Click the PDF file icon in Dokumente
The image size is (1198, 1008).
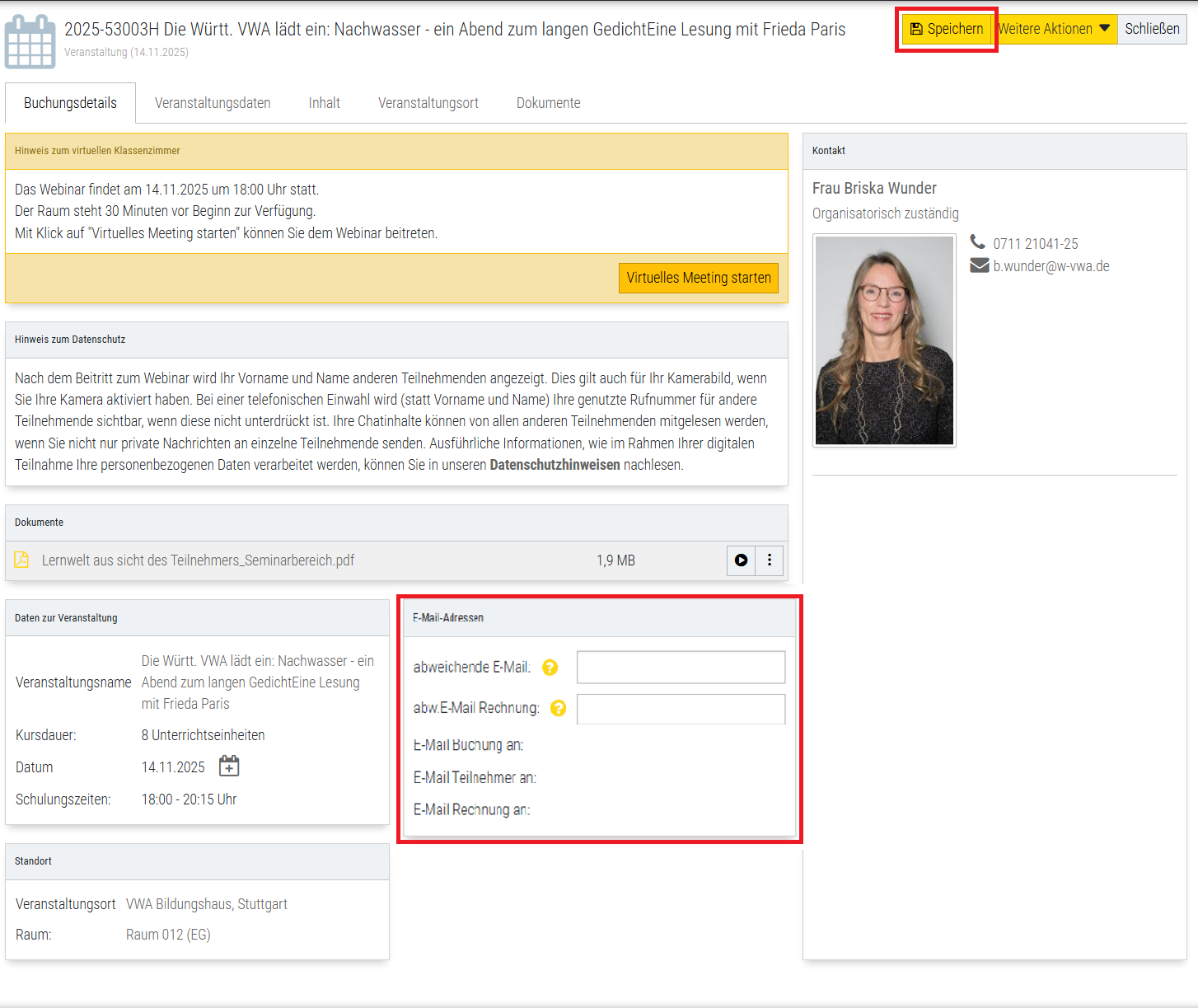(x=21, y=560)
